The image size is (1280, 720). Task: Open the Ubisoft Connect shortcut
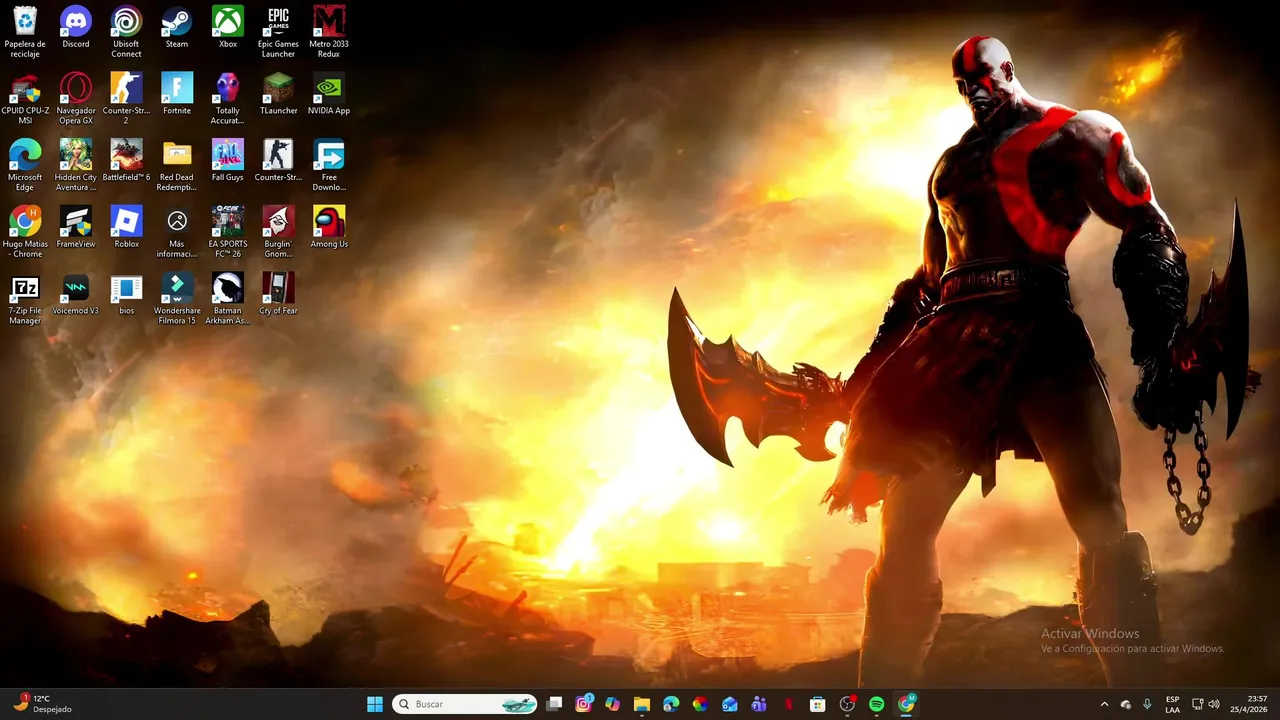pos(126,31)
